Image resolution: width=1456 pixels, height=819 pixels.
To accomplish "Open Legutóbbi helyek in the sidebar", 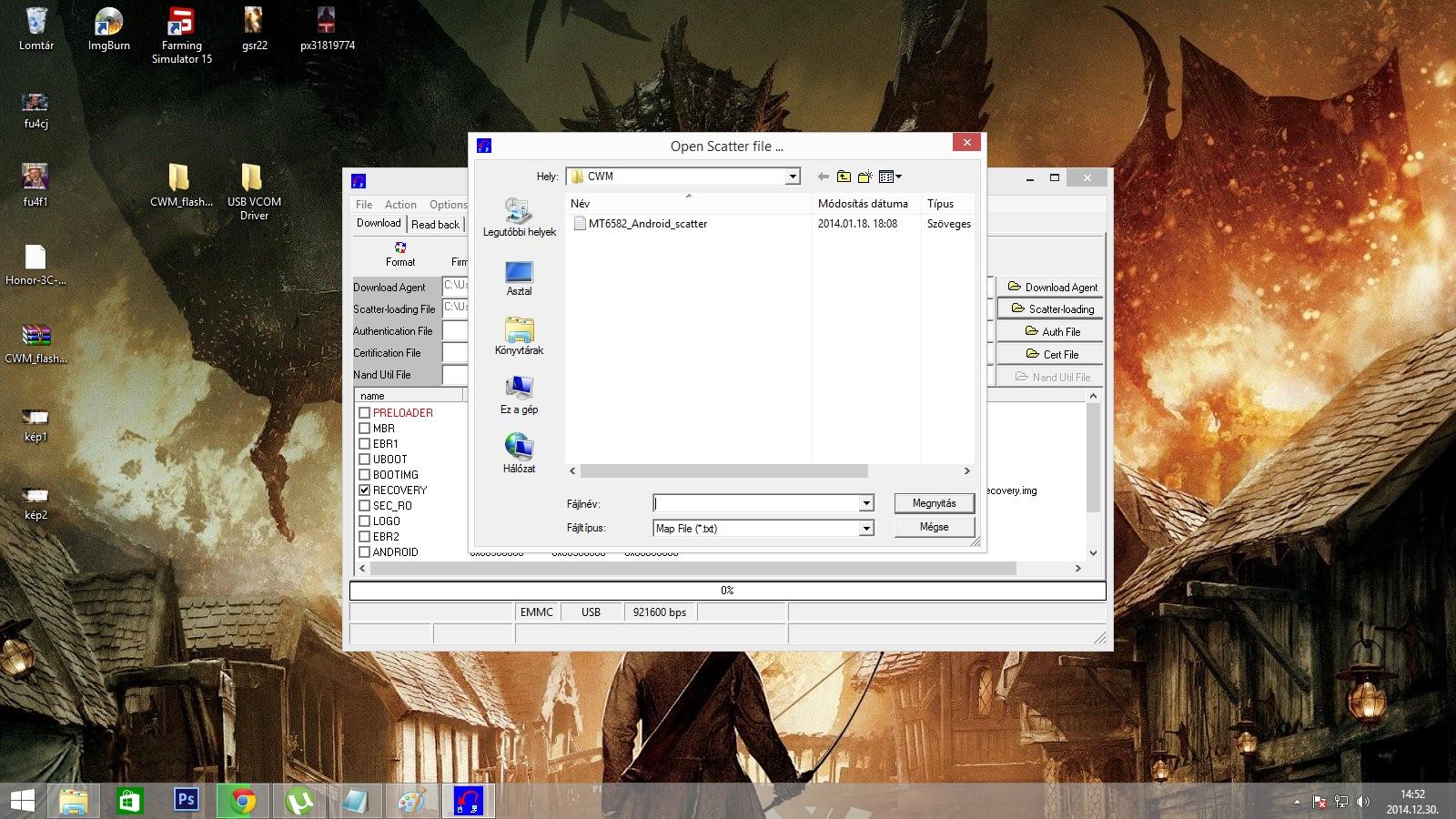I will (x=519, y=217).
